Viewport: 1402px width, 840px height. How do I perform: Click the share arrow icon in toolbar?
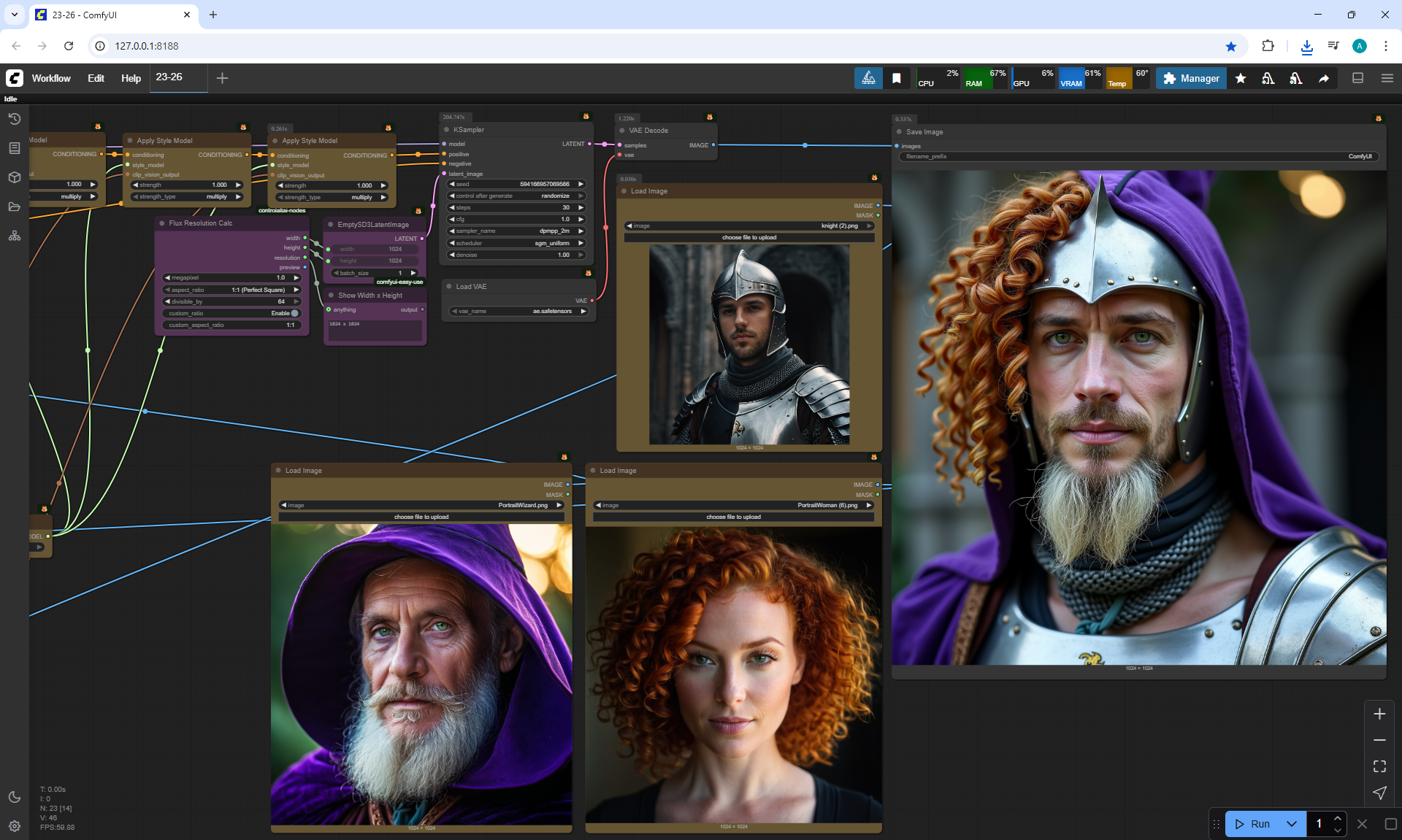1324,78
